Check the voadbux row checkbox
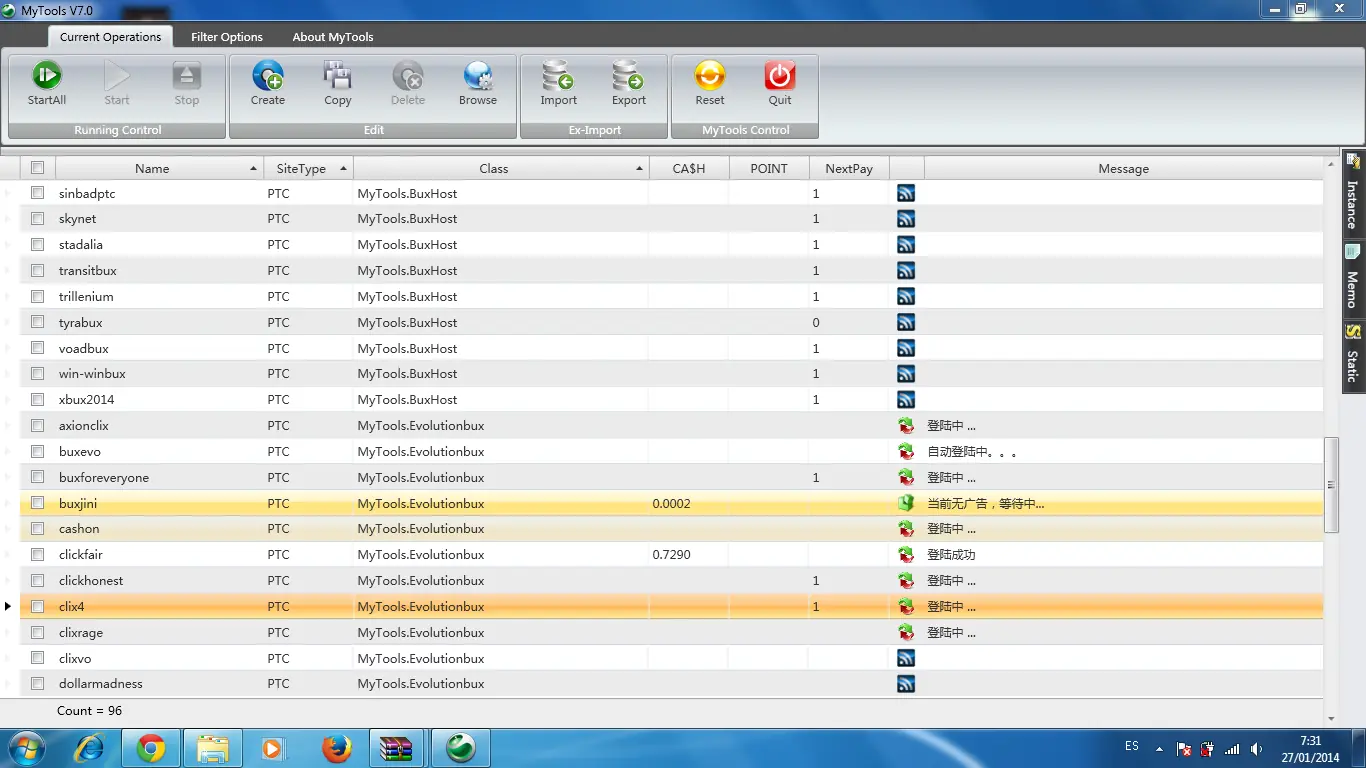 (37, 348)
